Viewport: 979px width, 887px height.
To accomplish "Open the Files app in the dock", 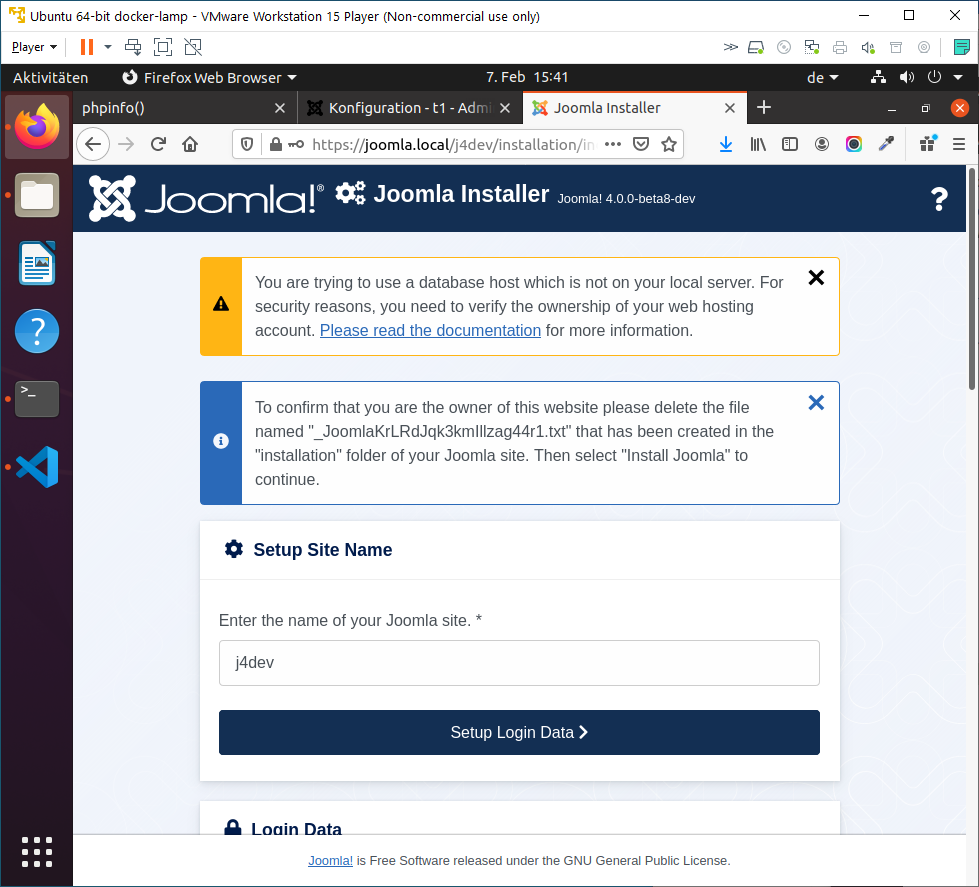I will coord(37,195).
